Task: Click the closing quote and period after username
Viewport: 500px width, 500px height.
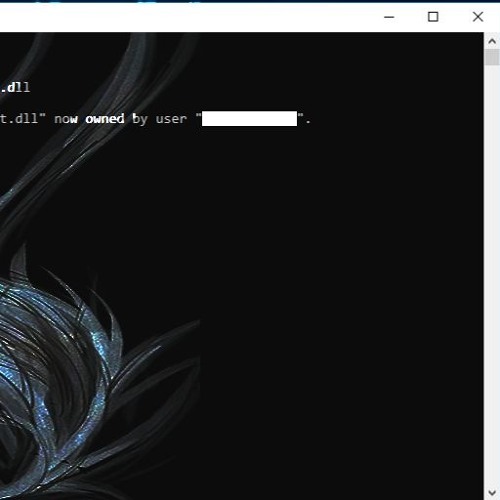Action: click(304, 119)
